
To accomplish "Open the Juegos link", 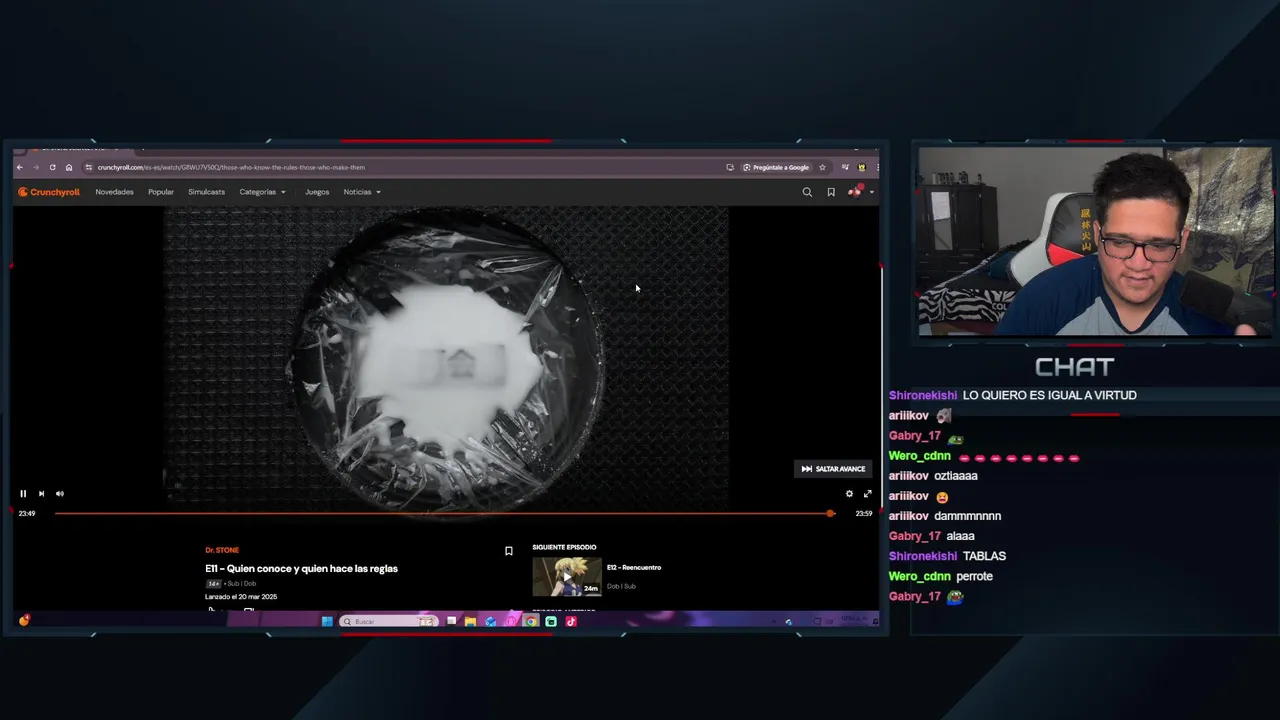I will coord(317,192).
